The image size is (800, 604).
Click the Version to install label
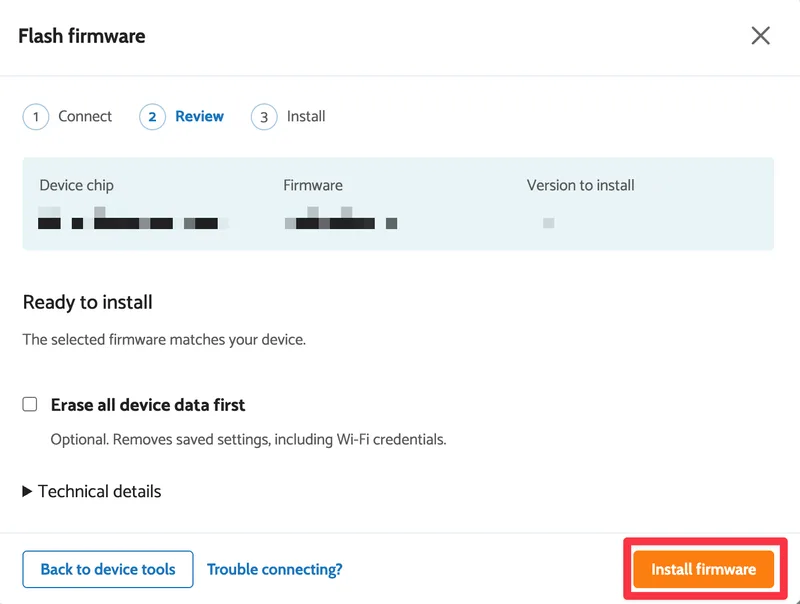(x=581, y=185)
